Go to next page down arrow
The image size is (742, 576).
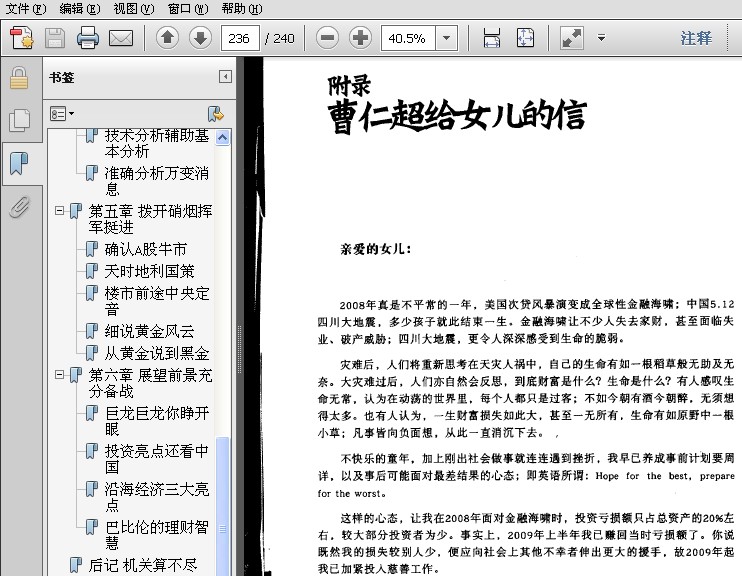[x=200, y=38]
